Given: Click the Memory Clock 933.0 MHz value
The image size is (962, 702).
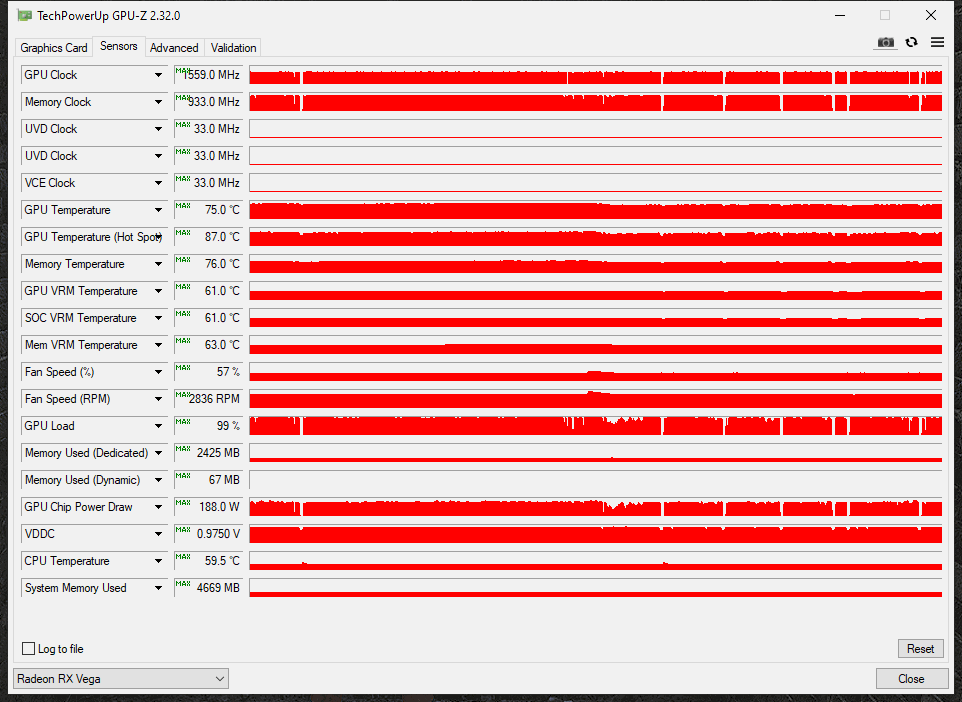Looking at the screenshot, I should click(x=209, y=102).
